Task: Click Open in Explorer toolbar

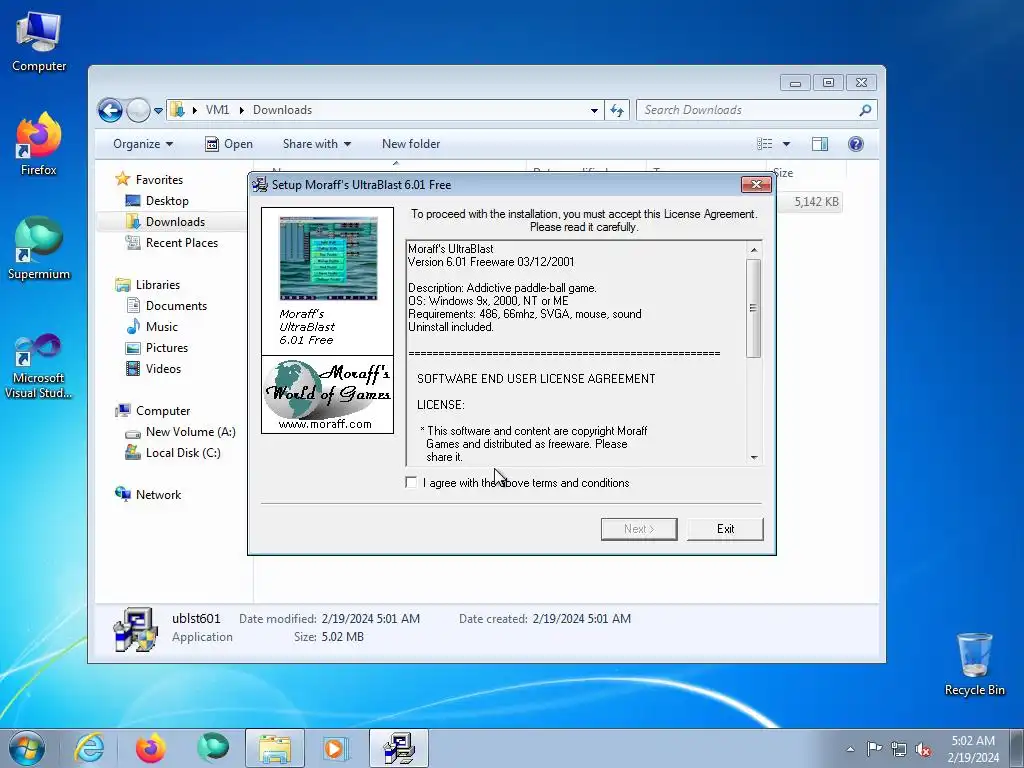Action: tap(229, 144)
